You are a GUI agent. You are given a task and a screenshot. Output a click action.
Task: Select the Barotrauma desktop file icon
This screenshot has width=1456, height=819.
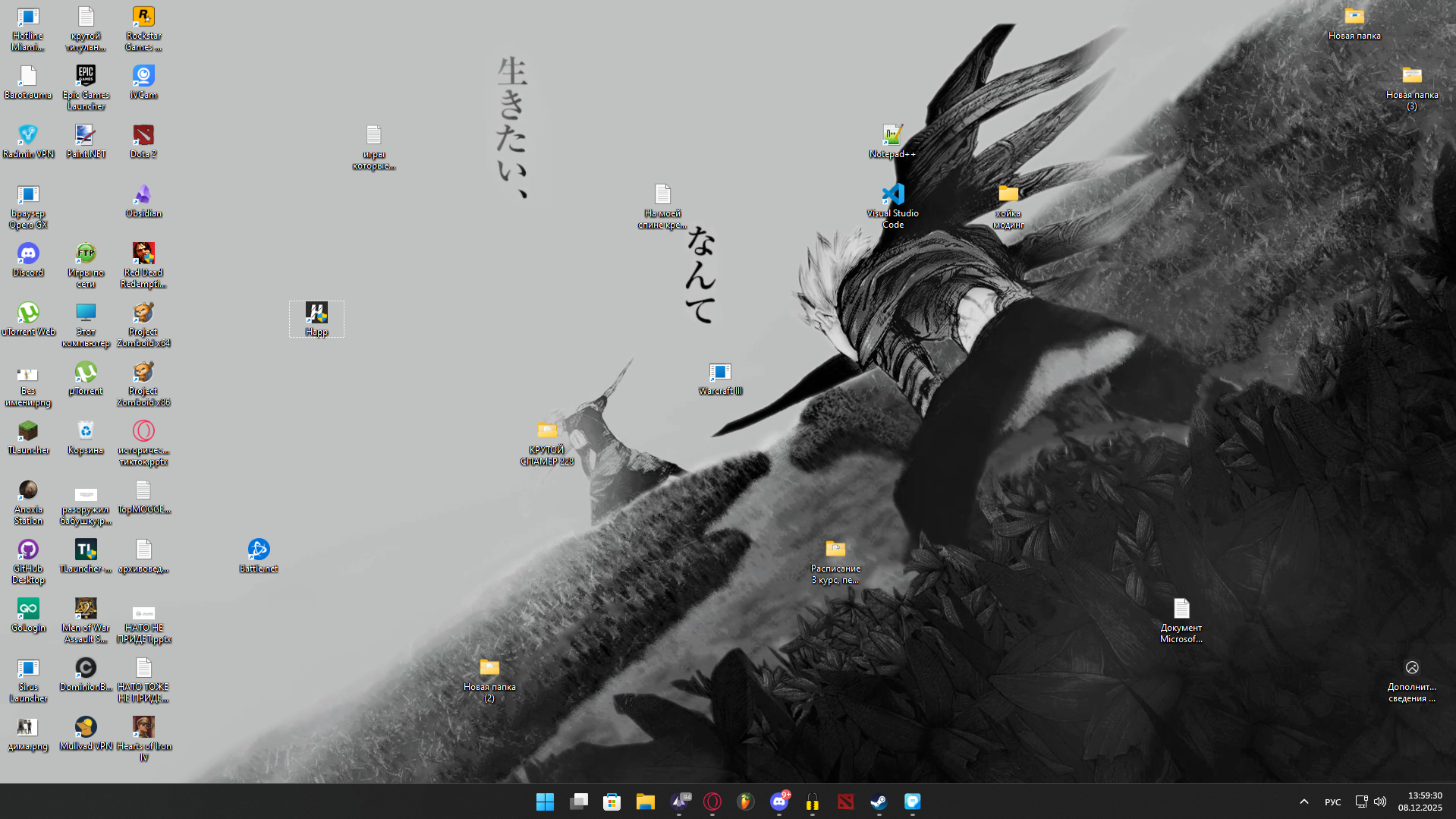pyautogui.click(x=28, y=83)
